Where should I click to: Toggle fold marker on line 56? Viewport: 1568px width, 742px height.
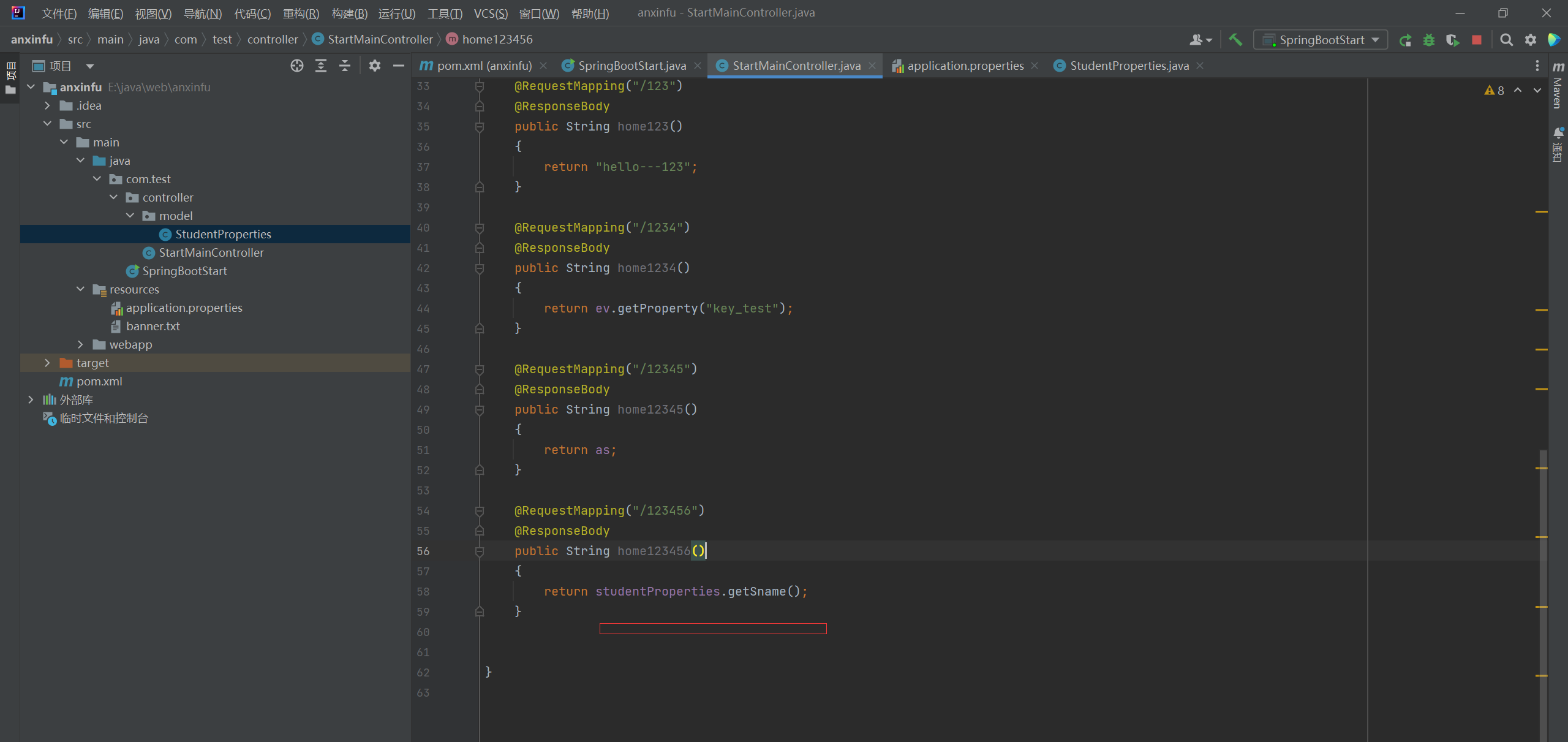point(480,551)
